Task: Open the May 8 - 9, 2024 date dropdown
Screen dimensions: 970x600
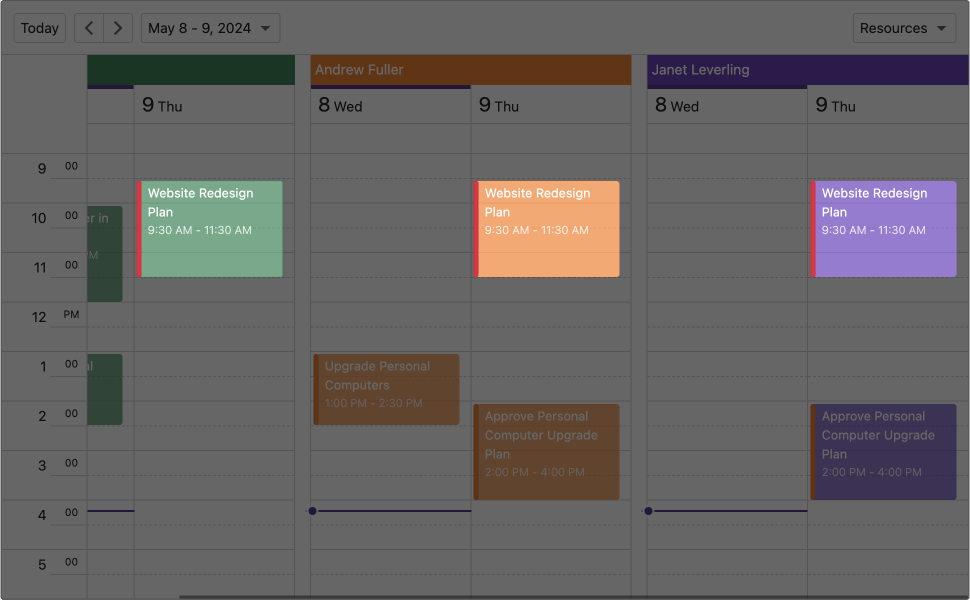Action: pyautogui.click(x=210, y=27)
